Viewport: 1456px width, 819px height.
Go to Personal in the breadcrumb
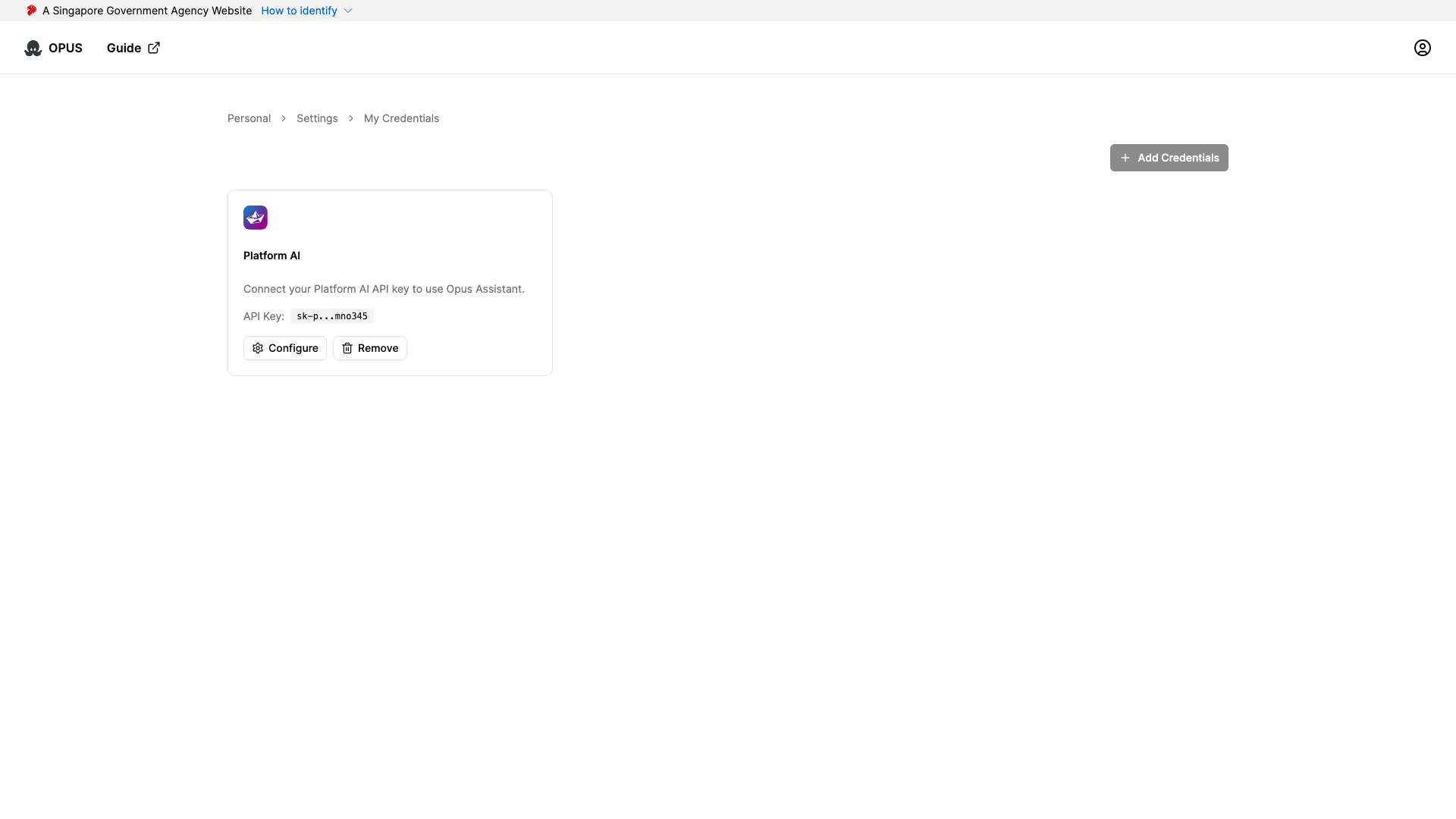[x=249, y=118]
